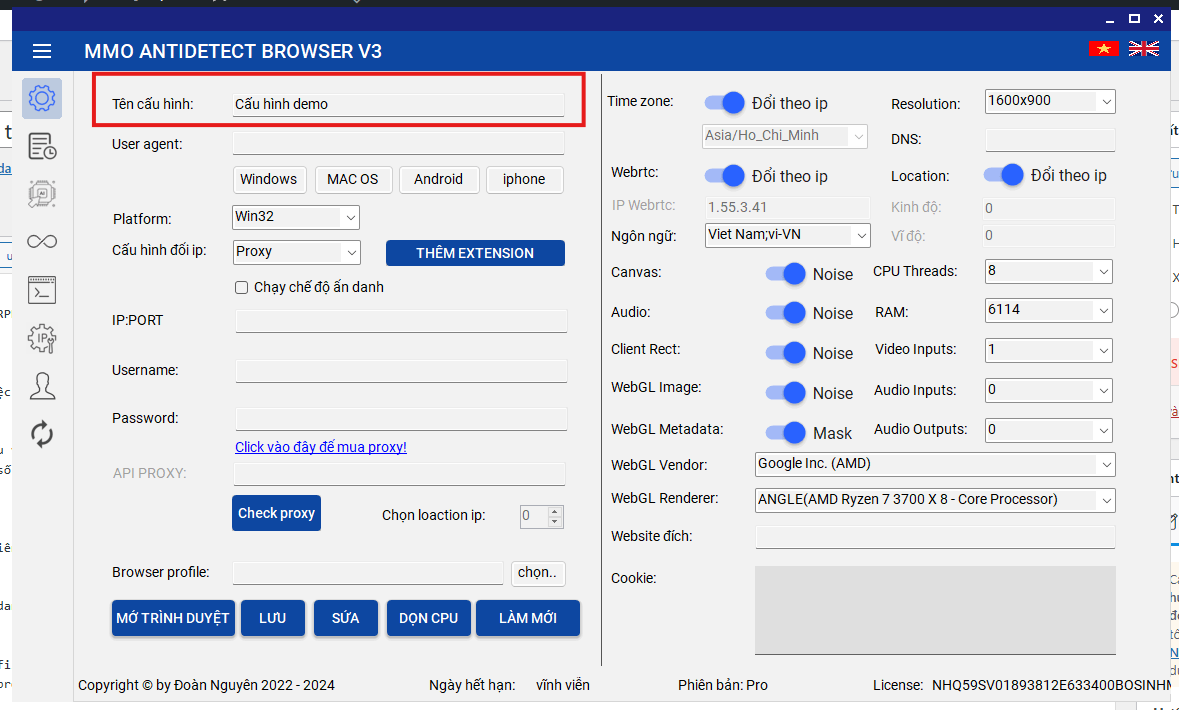
Task: Toggle Client Rect Noise switch
Action: [x=786, y=352]
